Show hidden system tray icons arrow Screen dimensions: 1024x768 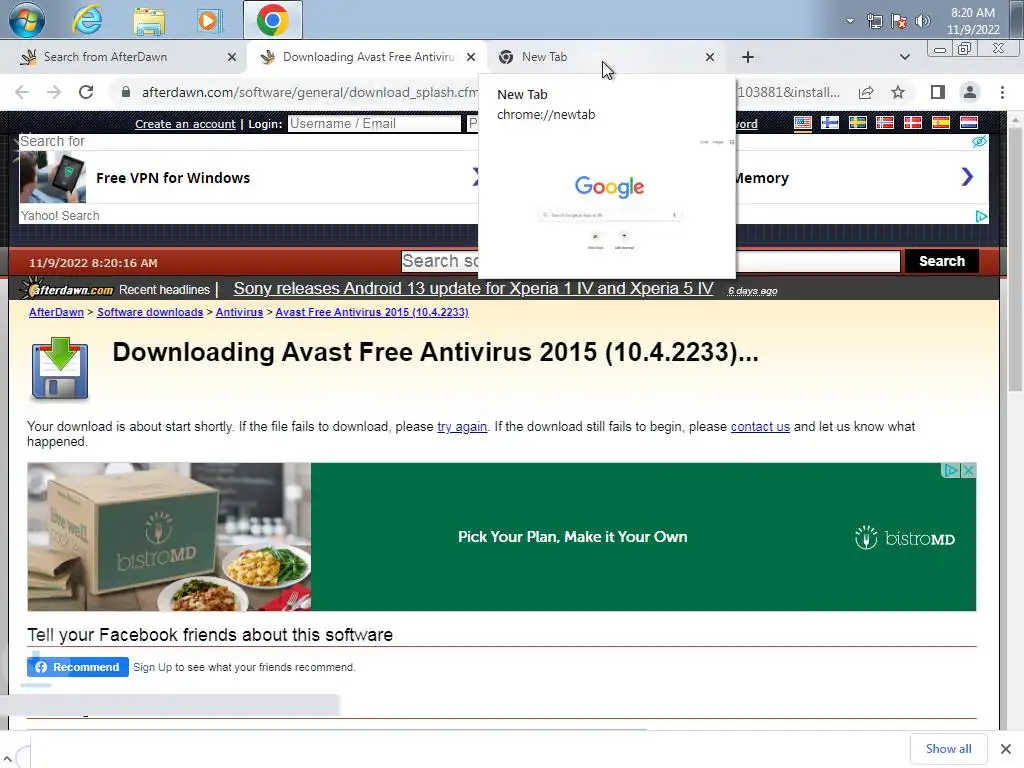850,21
